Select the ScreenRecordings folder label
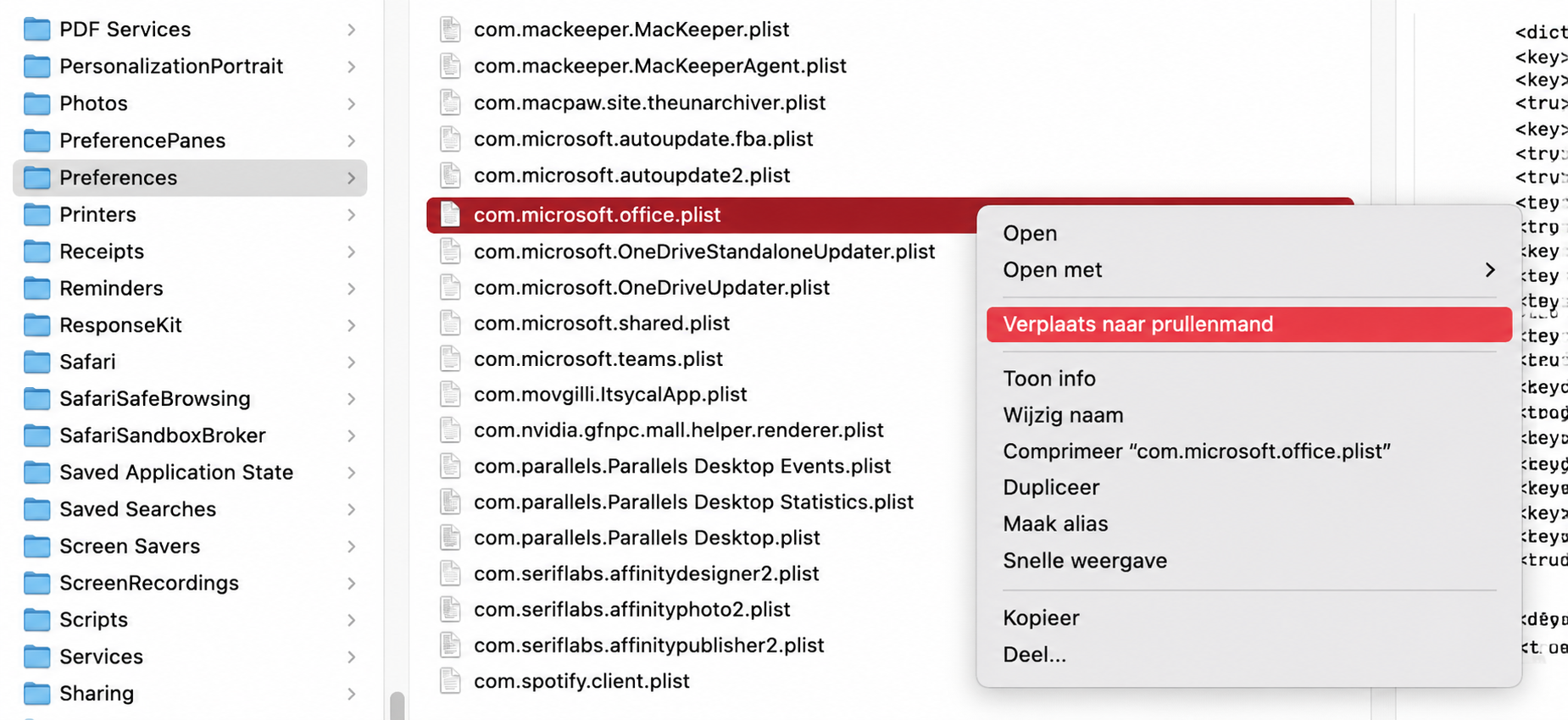Image resolution: width=1568 pixels, height=720 pixels. pyautogui.click(x=148, y=583)
